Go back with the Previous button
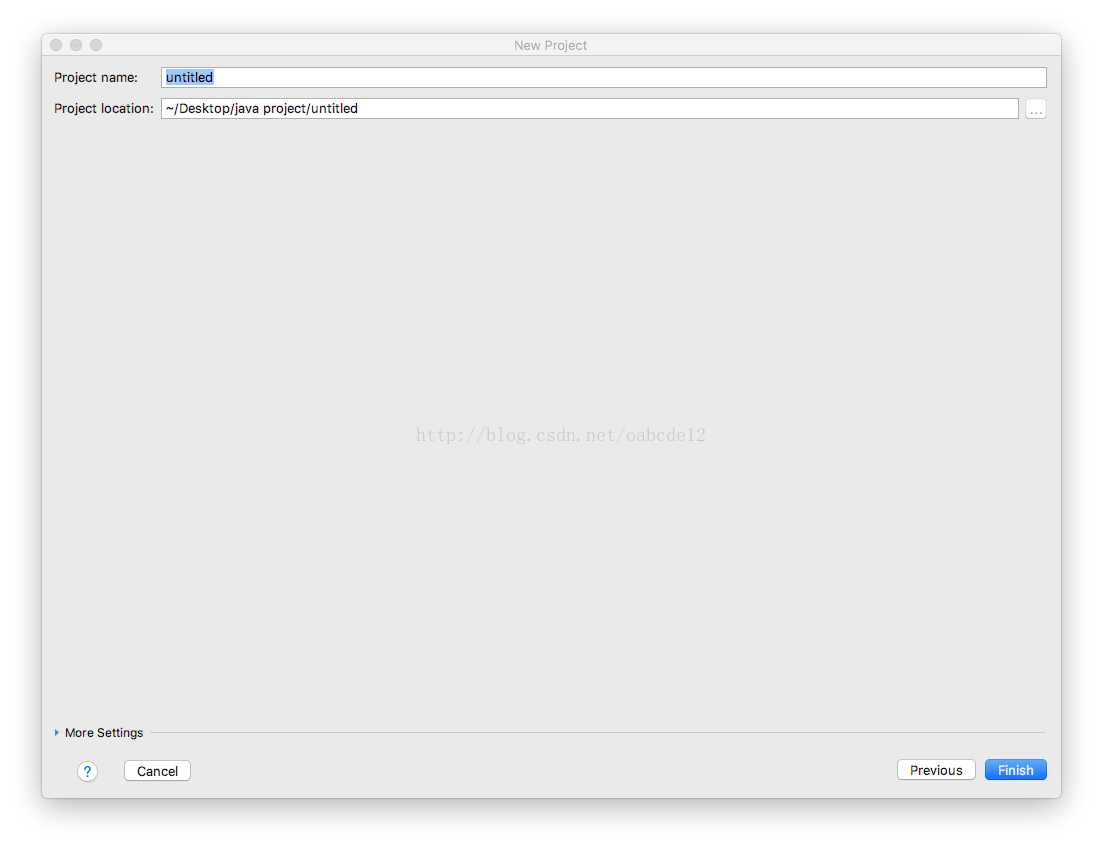Viewport: 1103px width, 848px height. click(x=936, y=770)
